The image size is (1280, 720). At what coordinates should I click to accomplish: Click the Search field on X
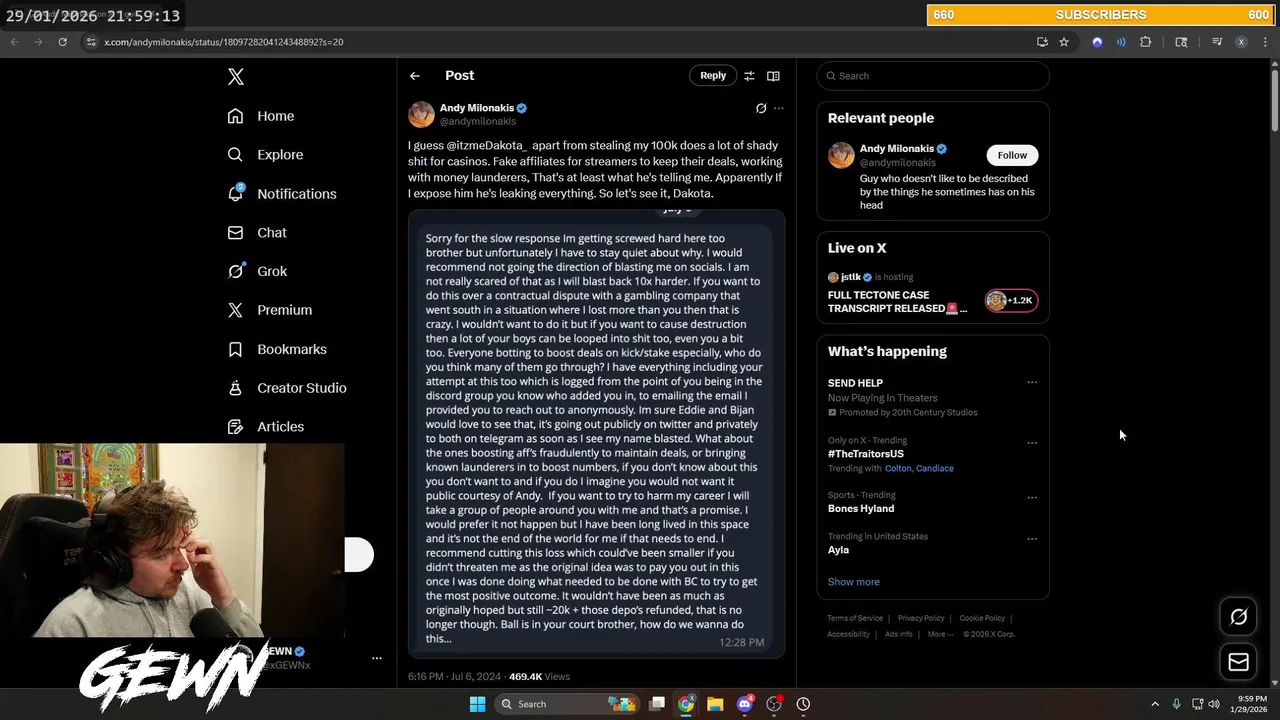pyautogui.click(x=933, y=76)
